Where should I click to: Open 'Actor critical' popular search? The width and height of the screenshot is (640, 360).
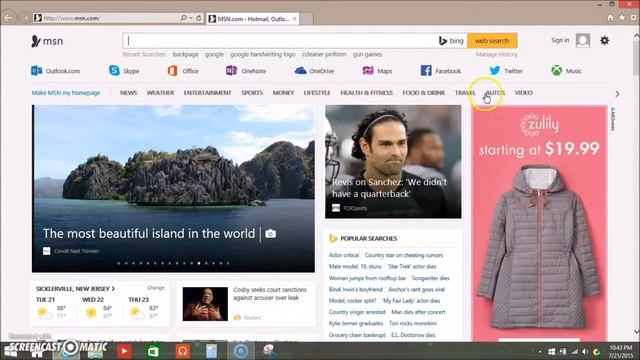(x=344, y=255)
